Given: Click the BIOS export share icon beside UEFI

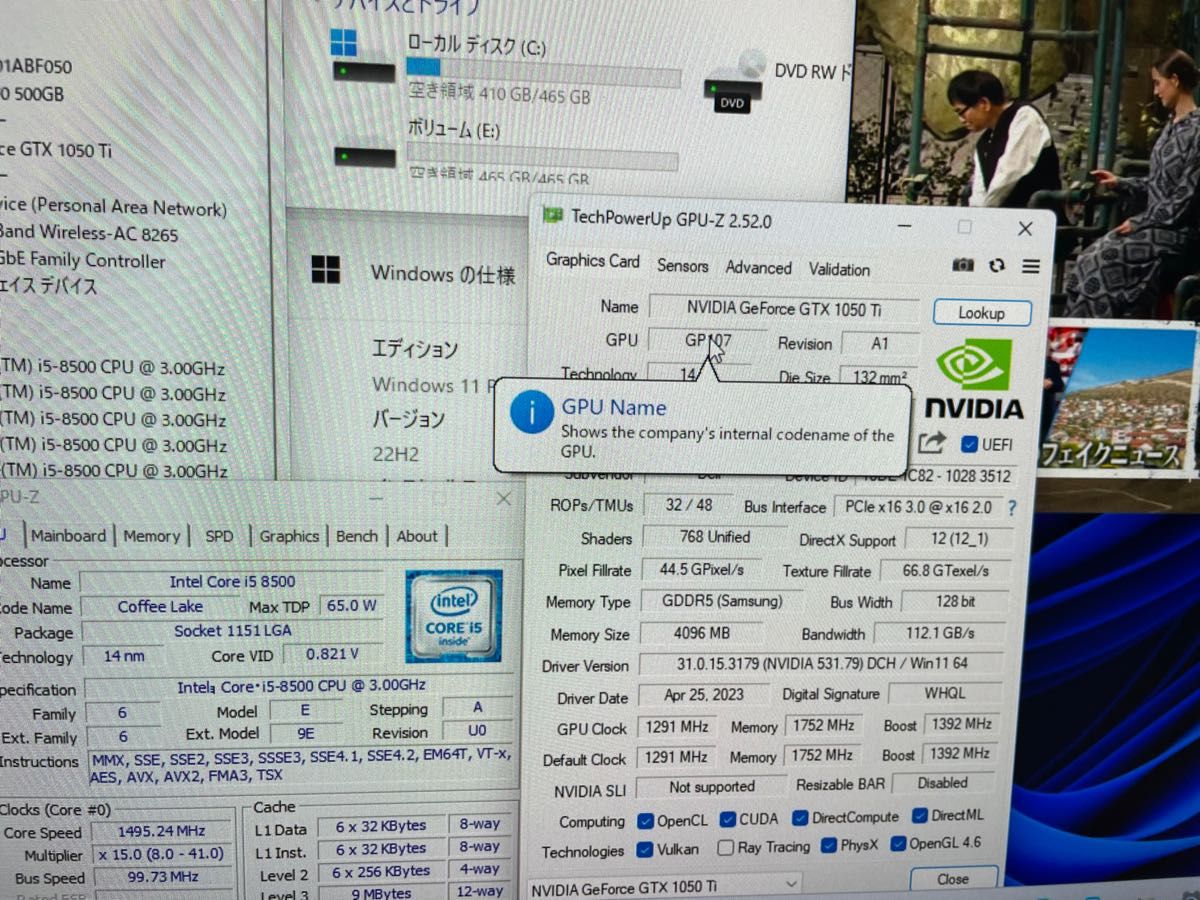Looking at the screenshot, I should point(932,442).
